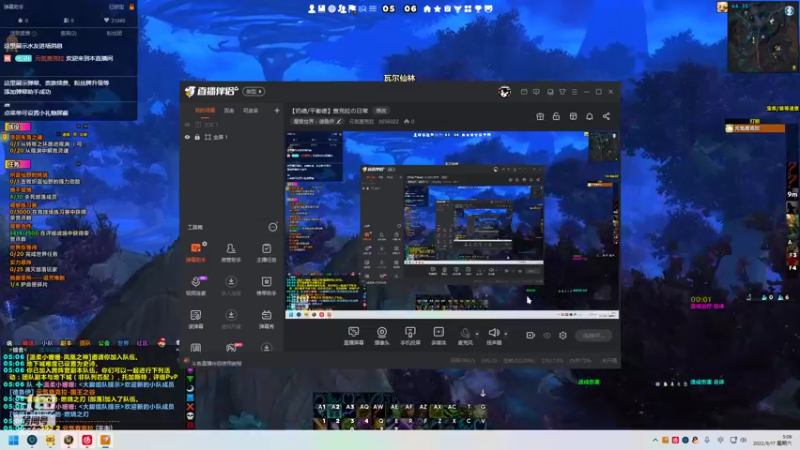Select the 全屏 1 source row
This screenshot has width=800, height=450.
pyautogui.click(x=232, y=137)
